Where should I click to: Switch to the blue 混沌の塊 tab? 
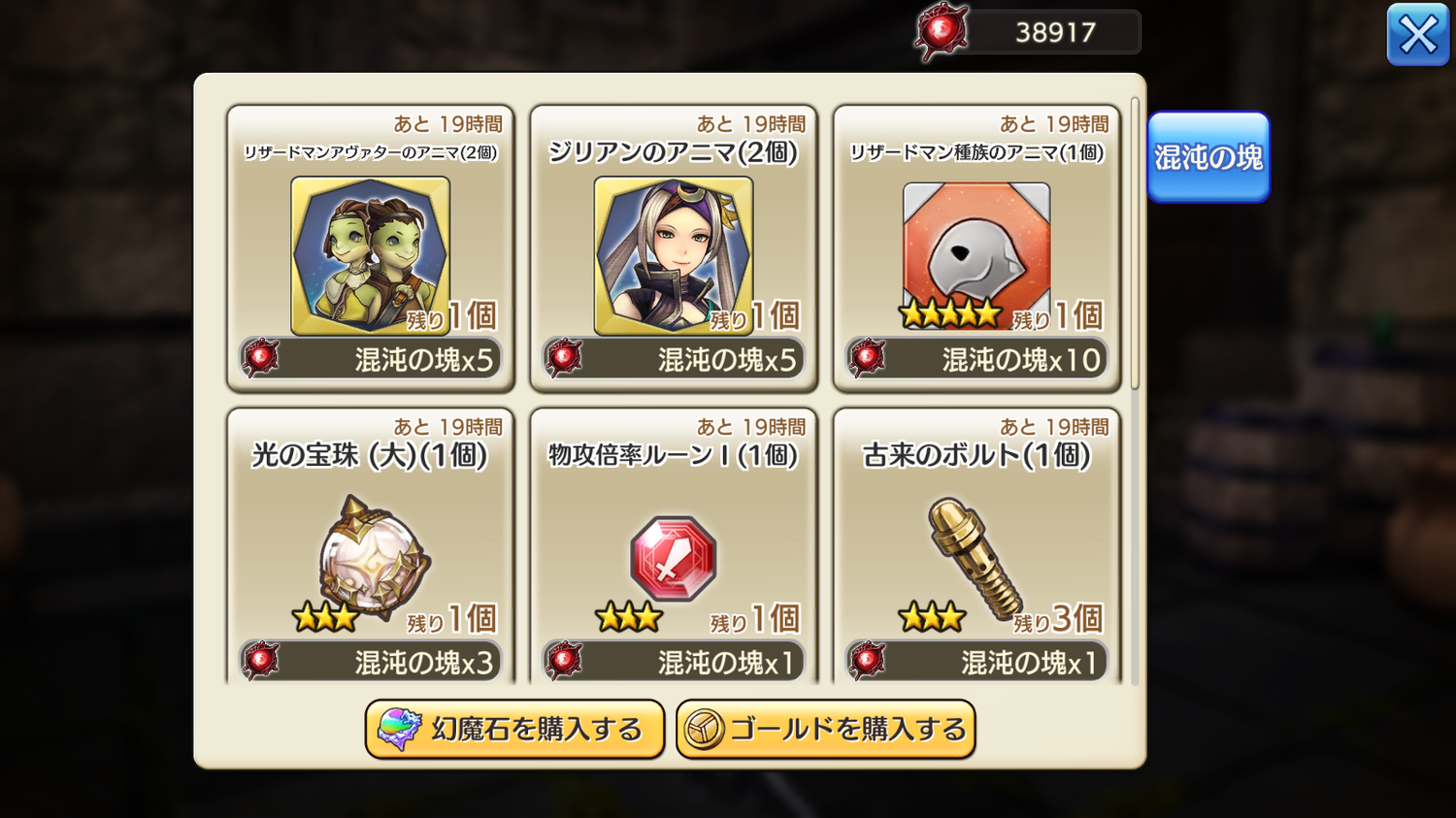(x=1208, y=157)
